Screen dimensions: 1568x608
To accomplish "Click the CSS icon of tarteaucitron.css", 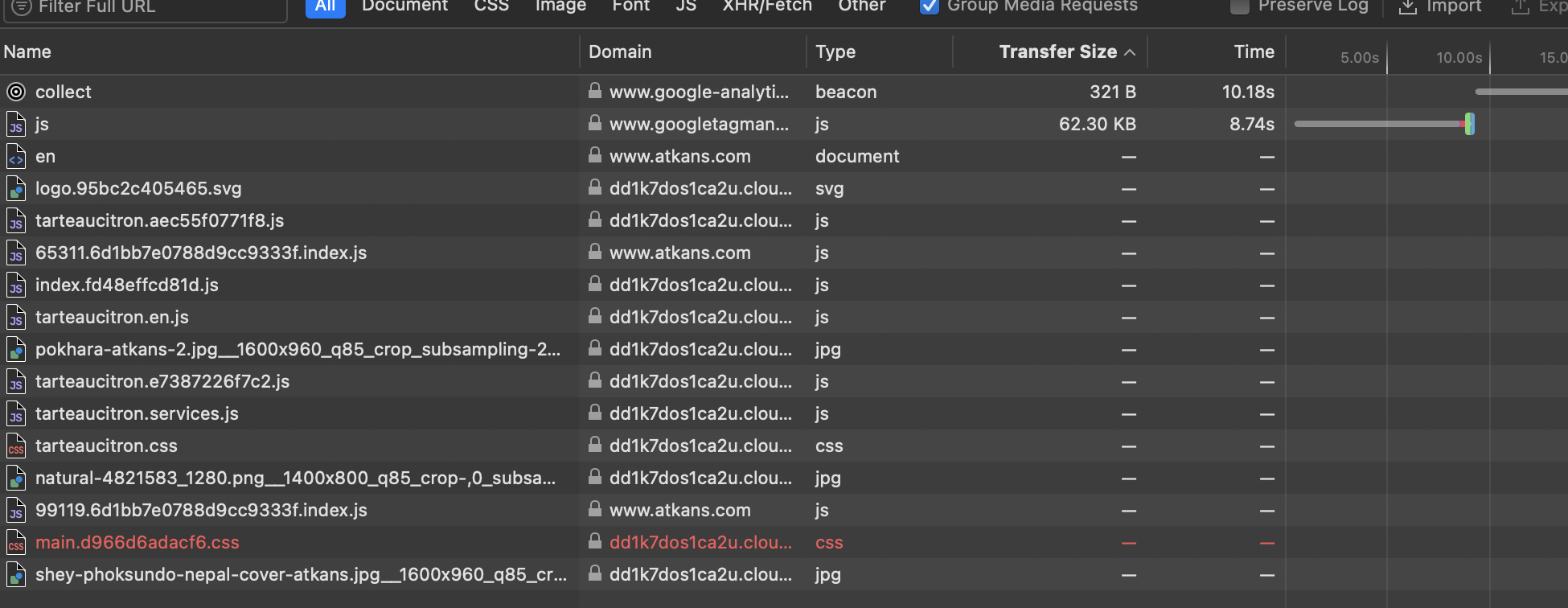I will [x=16, y=446].
